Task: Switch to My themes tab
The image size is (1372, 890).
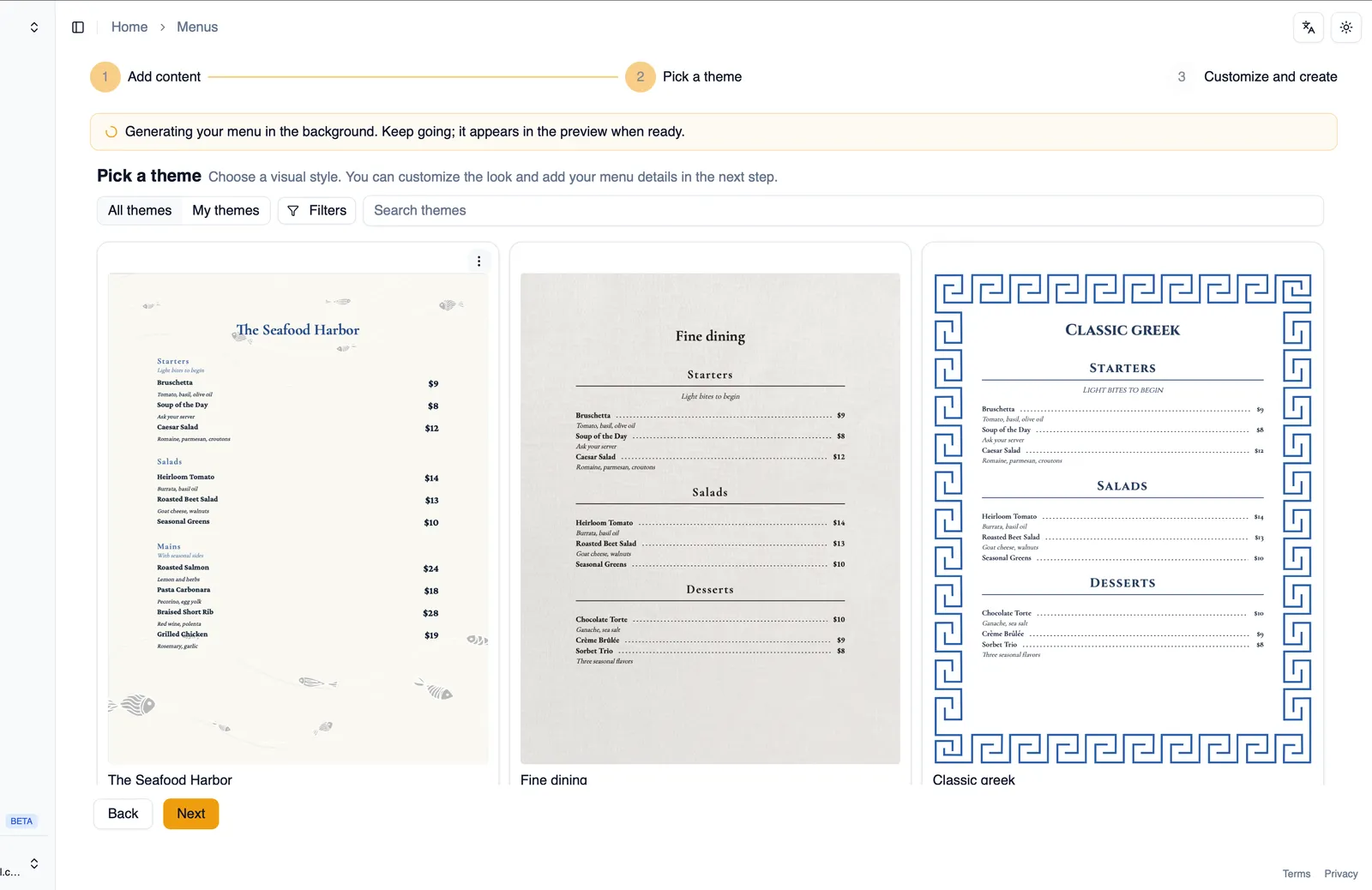Action: [226, 211]
